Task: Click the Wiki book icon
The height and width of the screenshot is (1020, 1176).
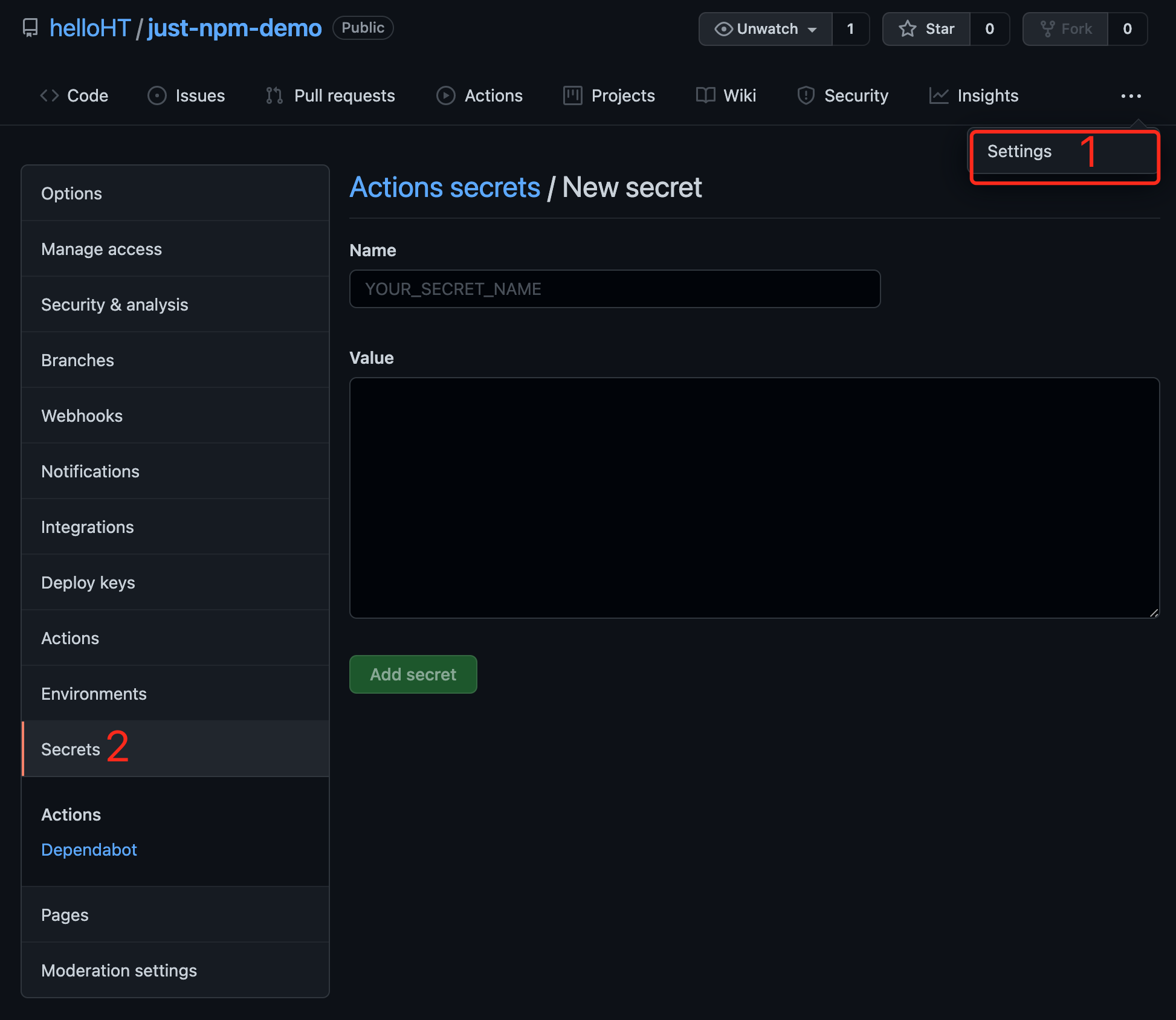Action: (x=705, y=95)
